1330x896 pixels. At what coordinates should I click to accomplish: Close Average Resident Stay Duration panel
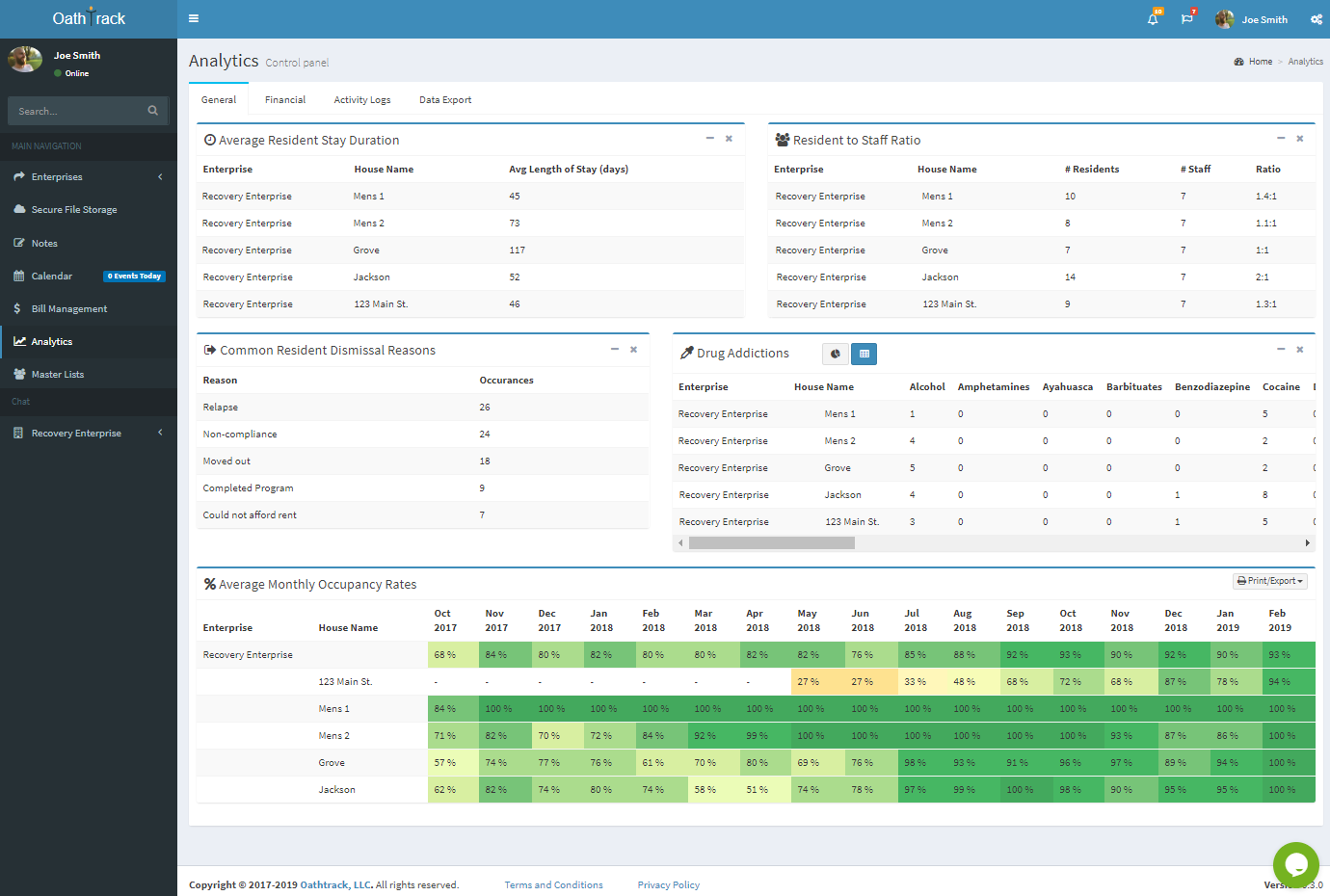pyautogui.click(x=730, y=139)
